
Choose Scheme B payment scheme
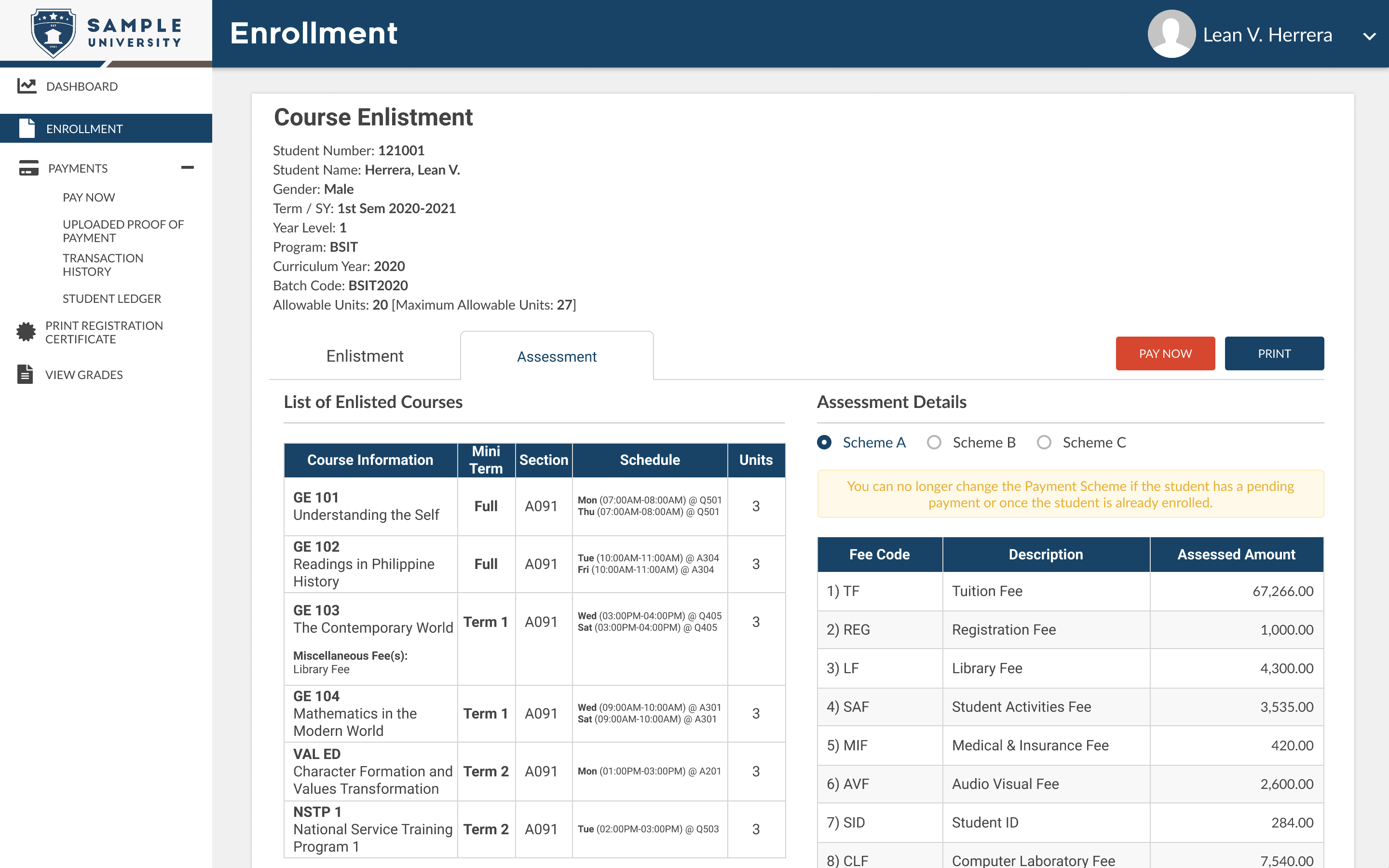point(934,442)
